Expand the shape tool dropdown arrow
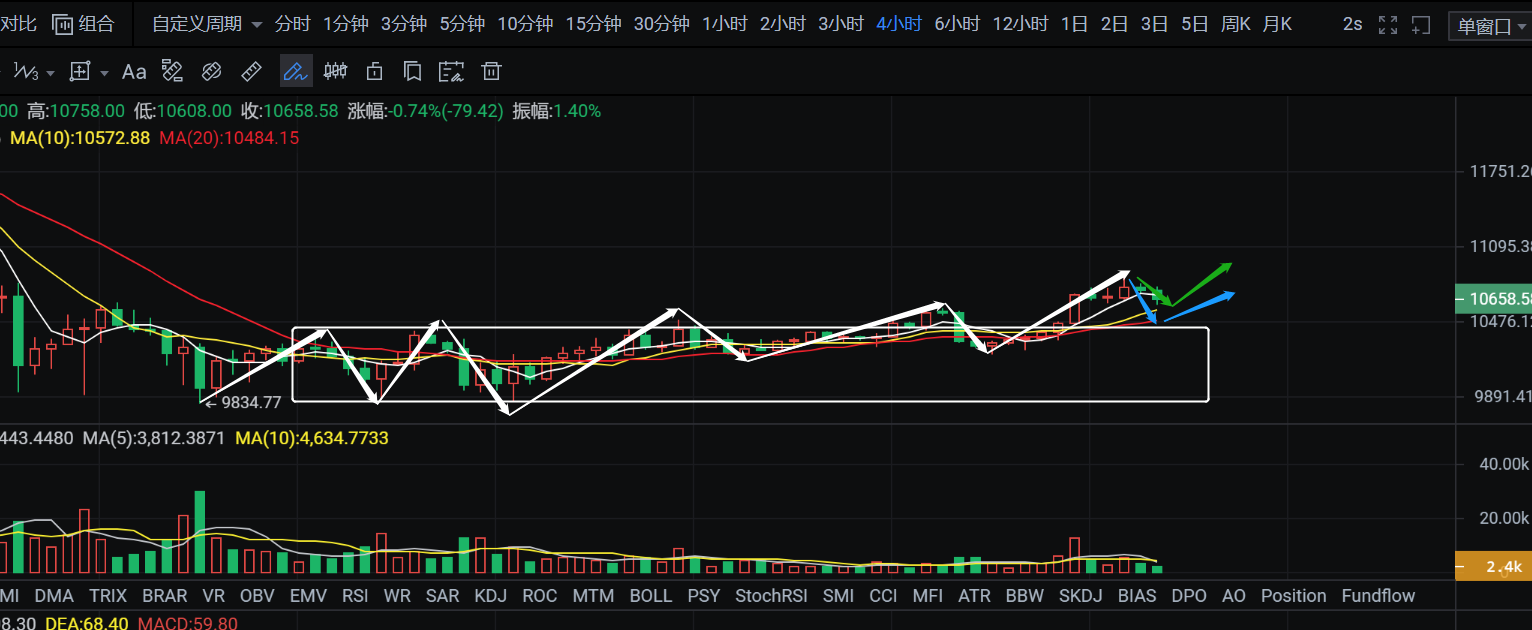Screen dimensions: 1532x630 tap(104, 73)
